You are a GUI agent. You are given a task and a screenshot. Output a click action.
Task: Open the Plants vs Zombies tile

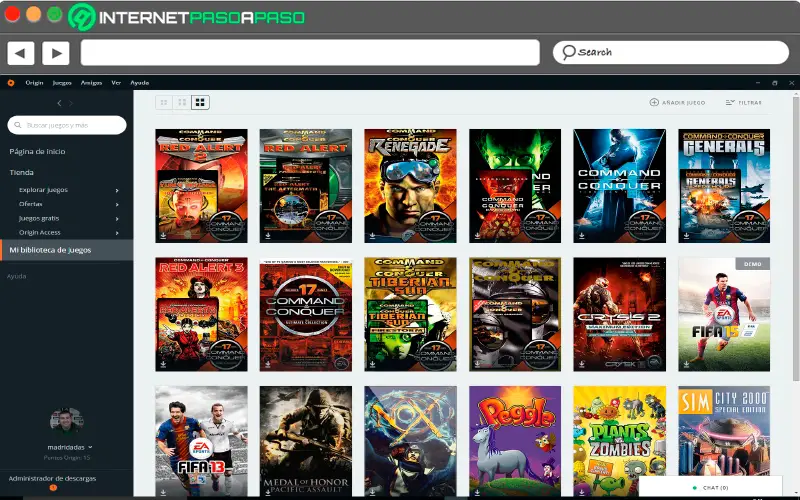click(619, 441)
